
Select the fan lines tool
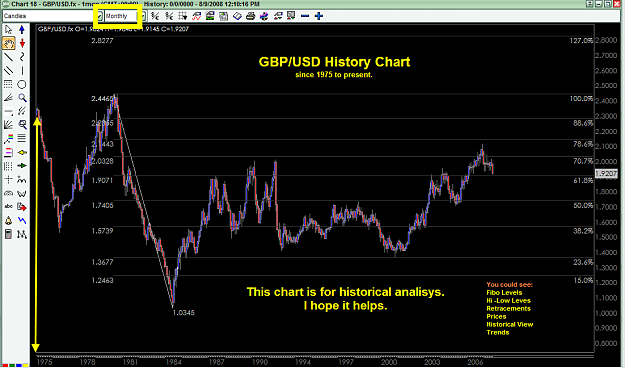8,98
